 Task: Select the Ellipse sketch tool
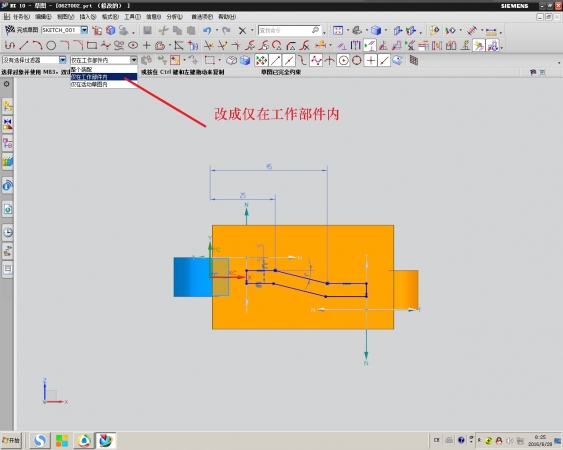133,45
